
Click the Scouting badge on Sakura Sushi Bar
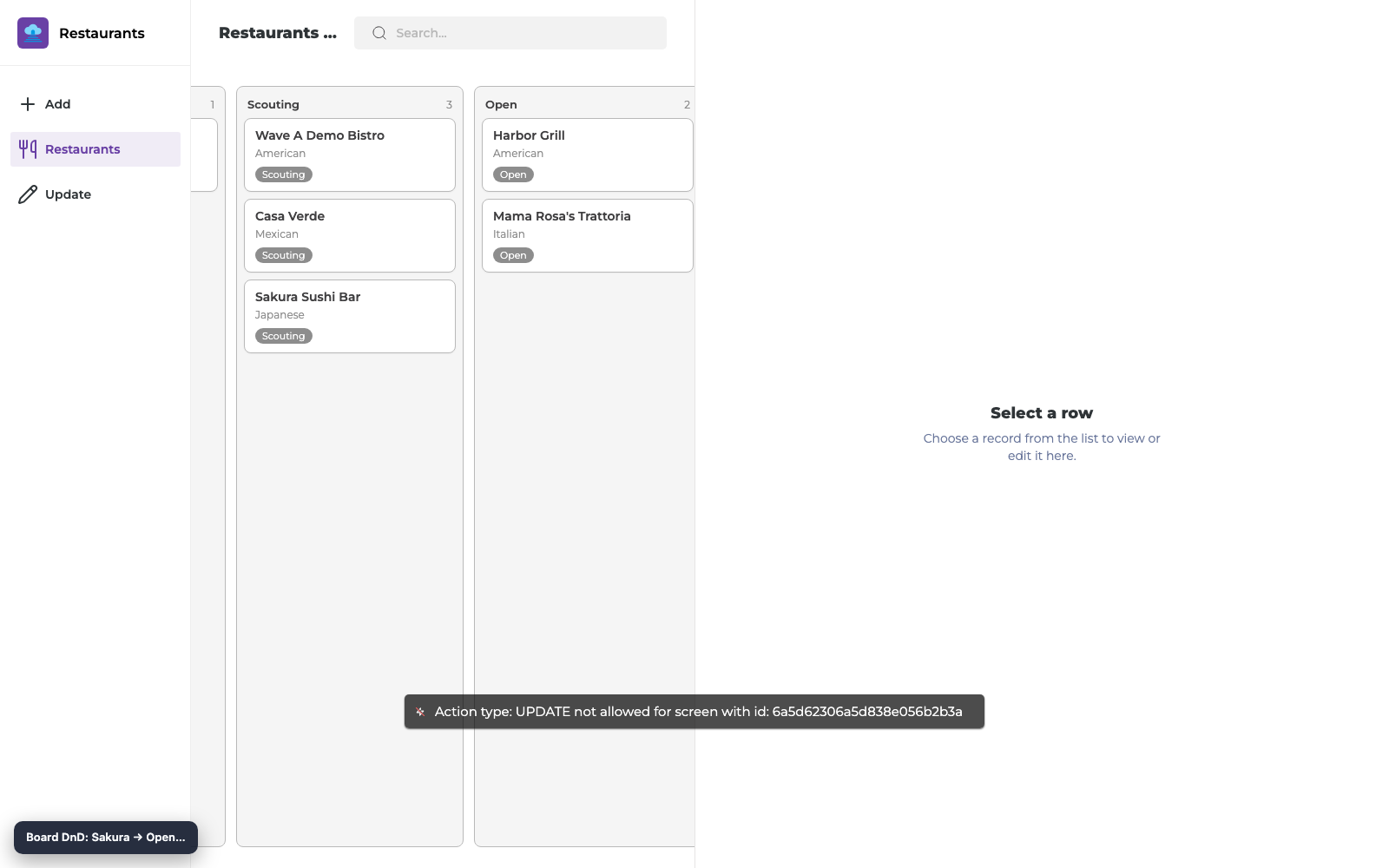tap(284, 336)
